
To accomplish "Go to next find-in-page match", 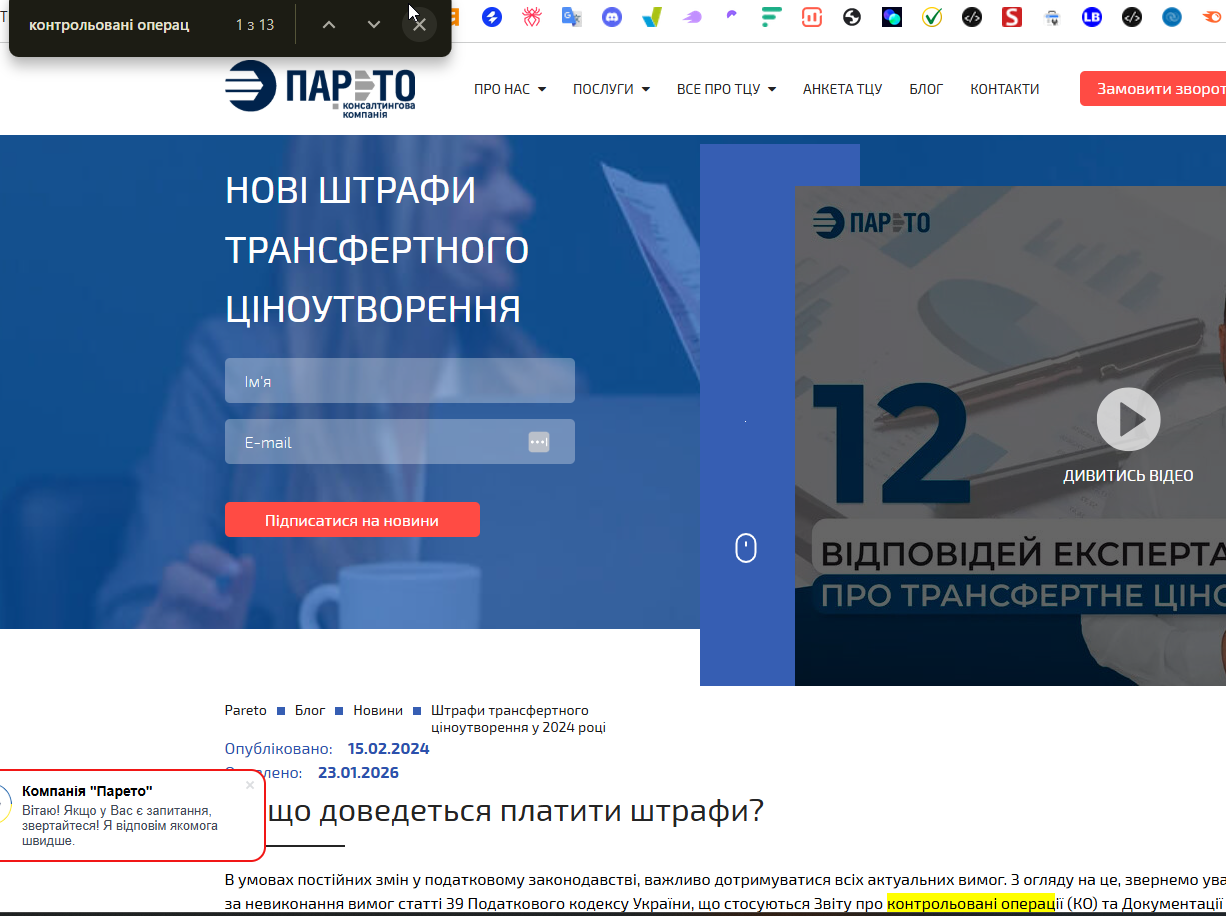I will click(x=374, y=24).
